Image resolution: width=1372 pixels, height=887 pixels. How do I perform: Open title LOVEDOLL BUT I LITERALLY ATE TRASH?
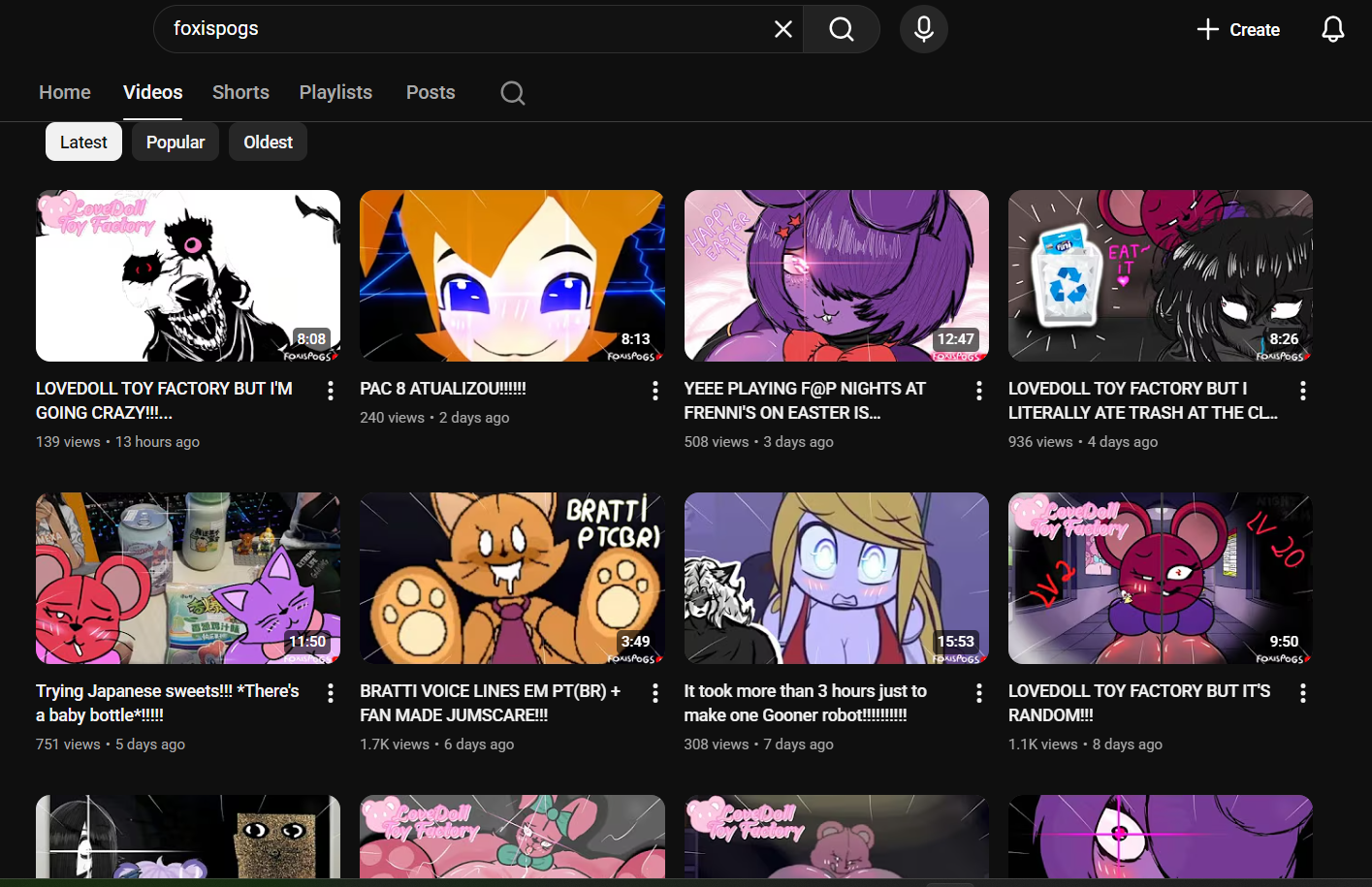(1143, 400)
